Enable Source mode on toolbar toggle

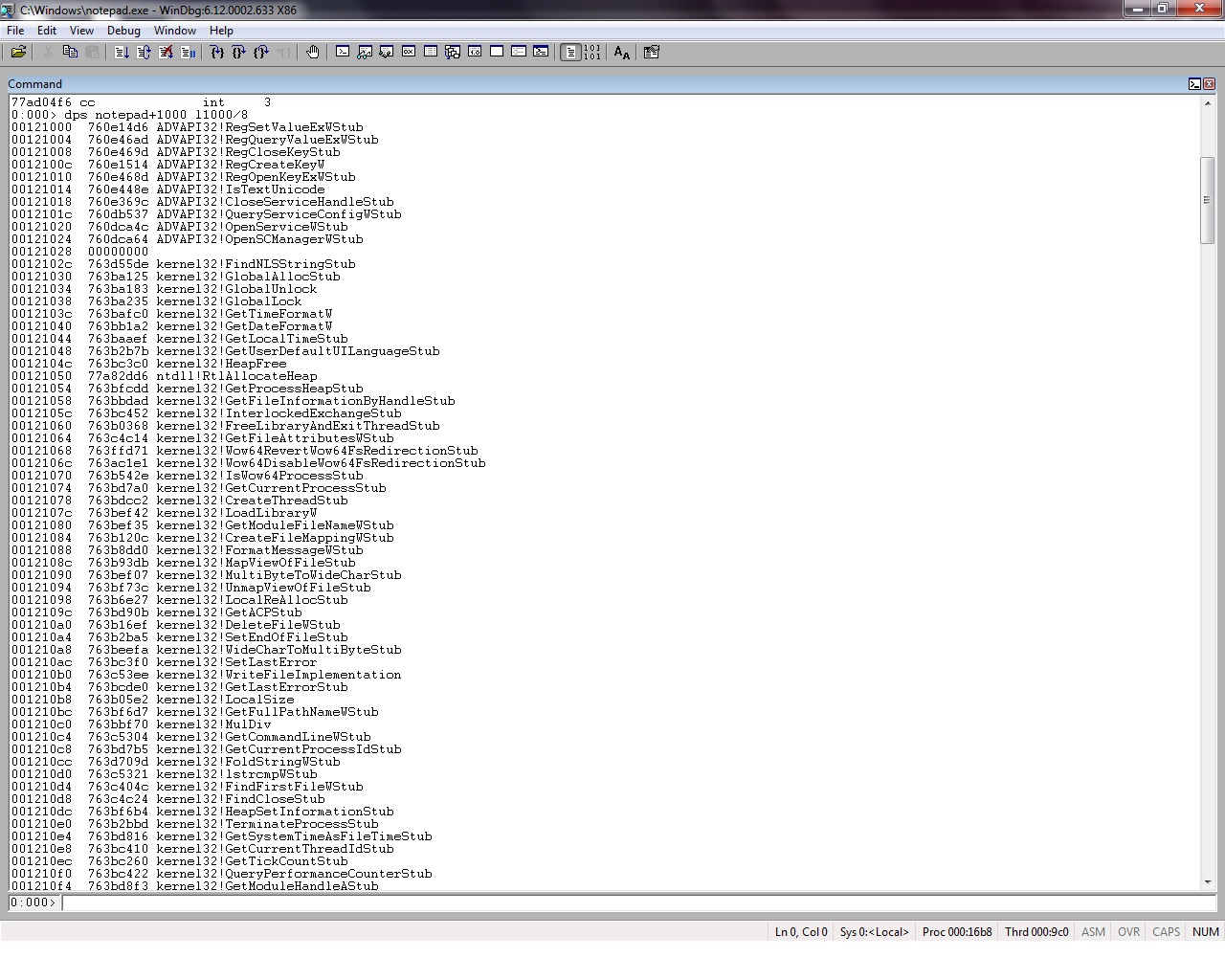[x=570, y=53]
